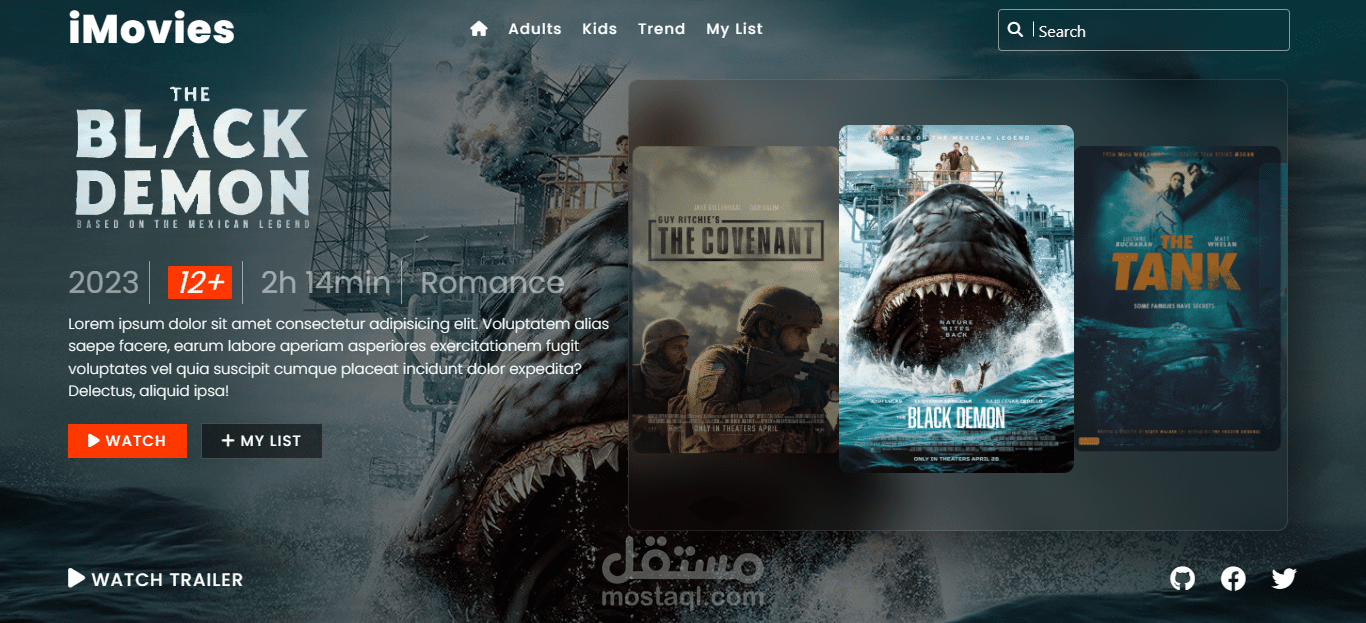
Task: Open the Adults menu item
Action: pos(535,29)
